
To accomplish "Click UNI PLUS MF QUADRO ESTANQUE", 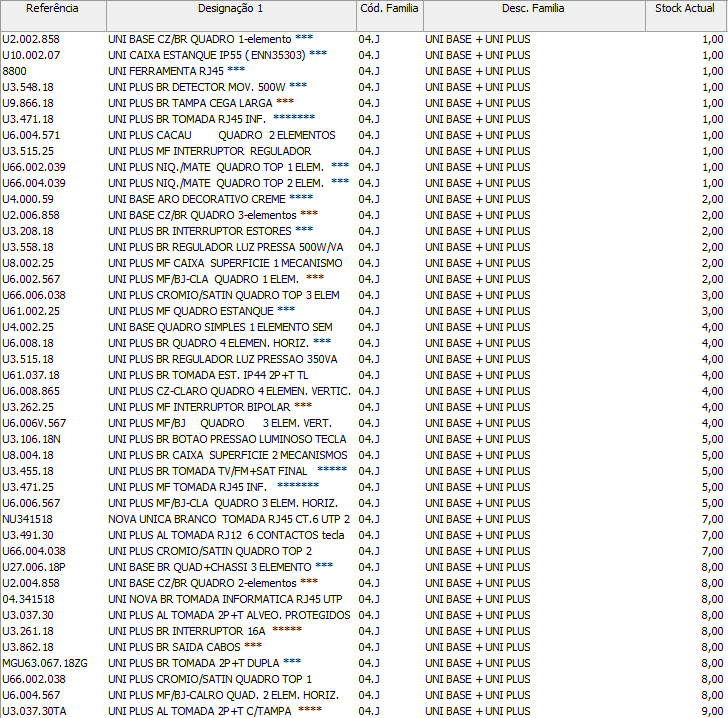I will [202, 312].
